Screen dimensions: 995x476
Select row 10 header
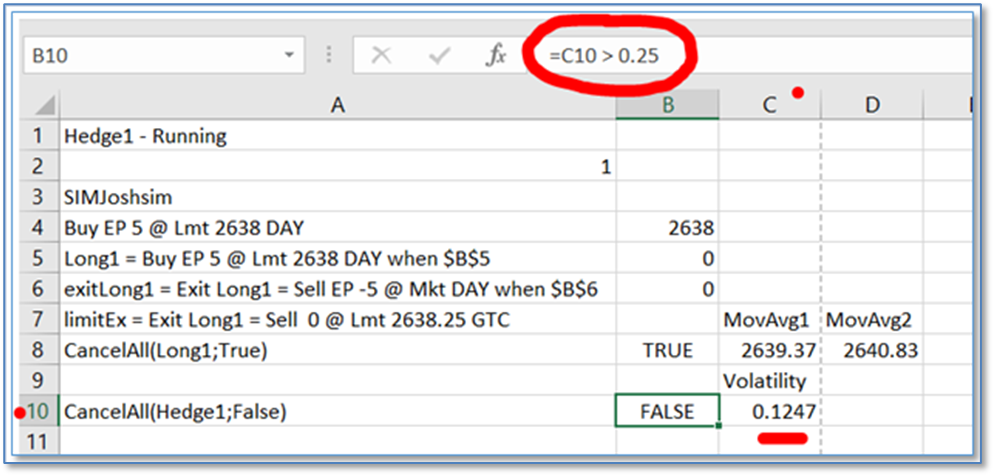[x=37, y=411]
